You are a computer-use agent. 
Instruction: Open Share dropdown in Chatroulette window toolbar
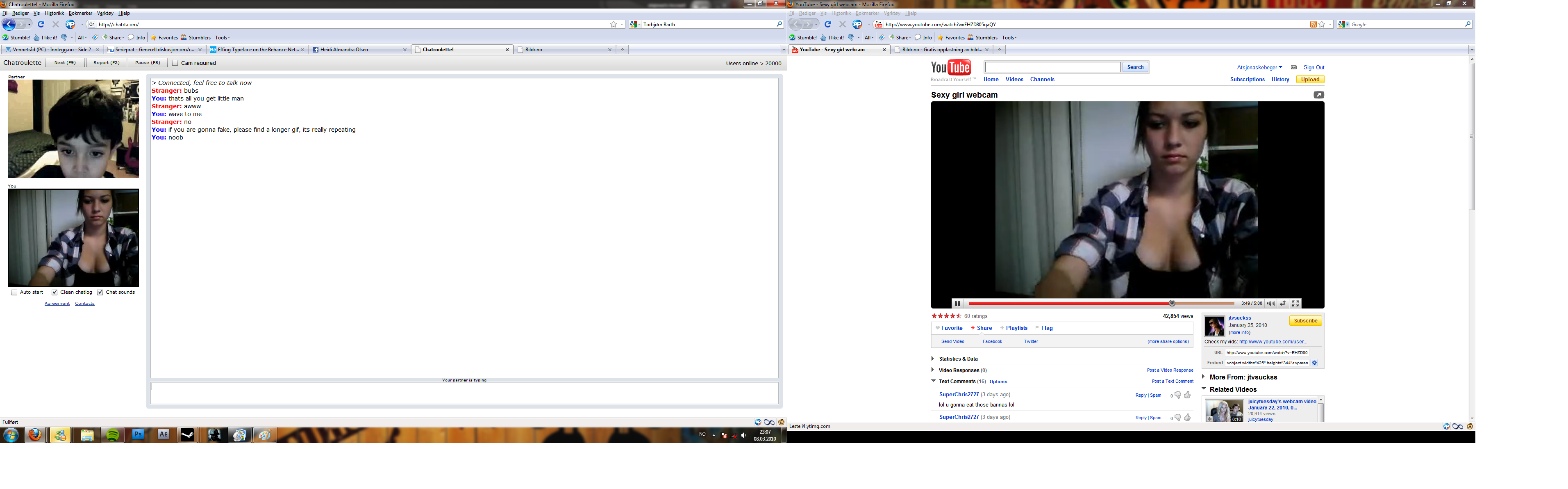click(113, 38)
